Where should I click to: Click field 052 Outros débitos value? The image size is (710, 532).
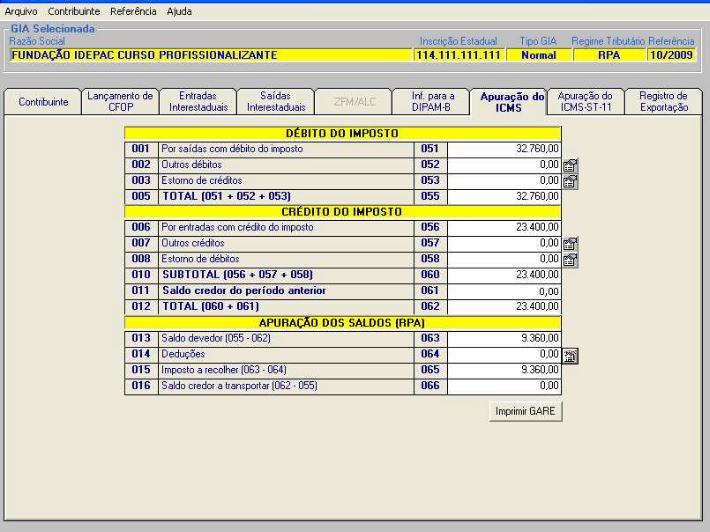[x=504, y=165]
